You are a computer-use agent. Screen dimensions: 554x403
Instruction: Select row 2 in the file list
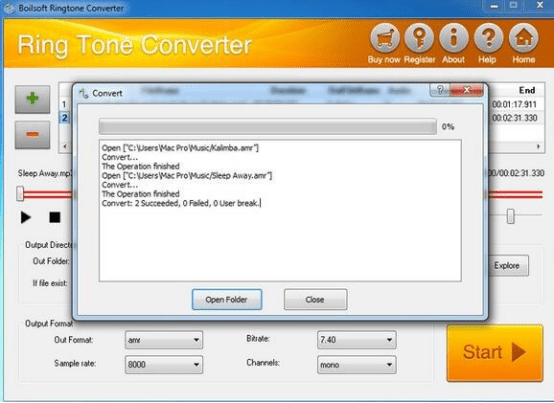[65, 118]
